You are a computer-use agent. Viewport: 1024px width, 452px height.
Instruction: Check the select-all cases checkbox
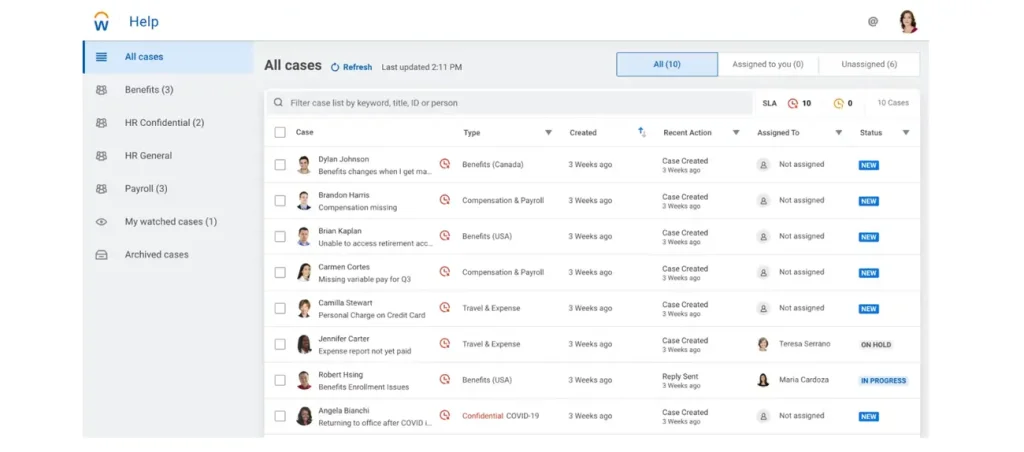[280, 132]
